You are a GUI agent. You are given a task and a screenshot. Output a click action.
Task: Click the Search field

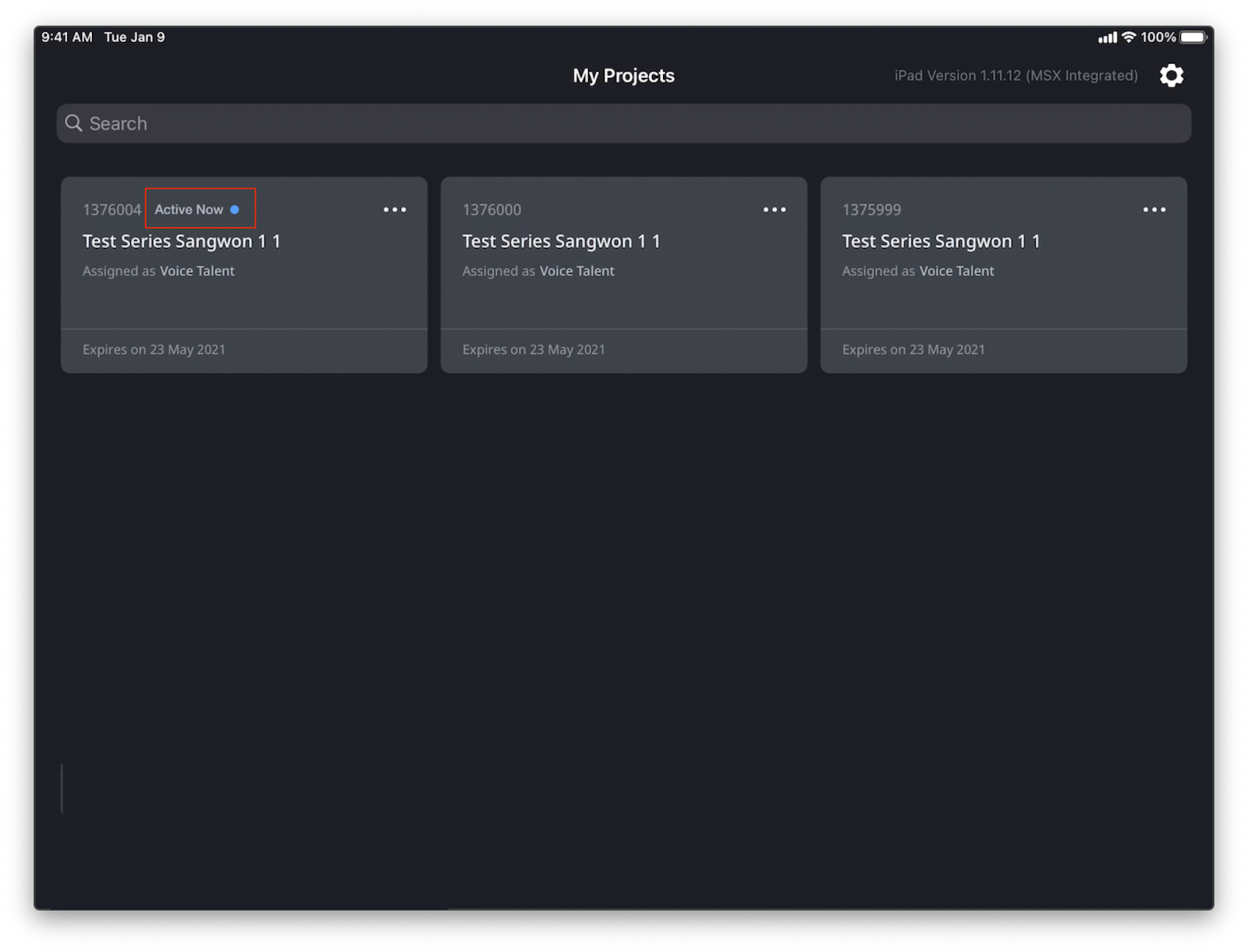click(623, 123)
